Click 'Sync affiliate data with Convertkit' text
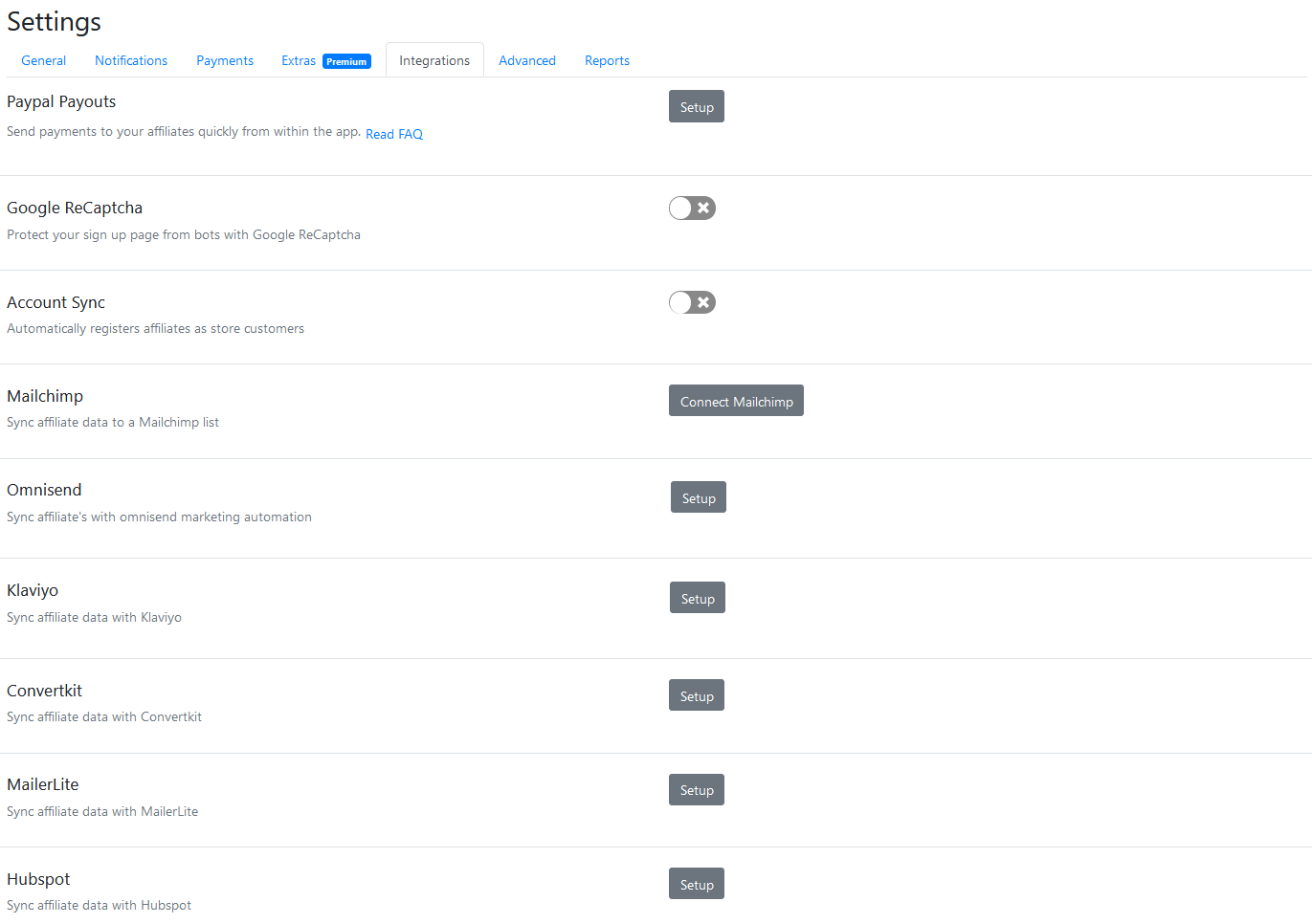 [x=104, y=716]
